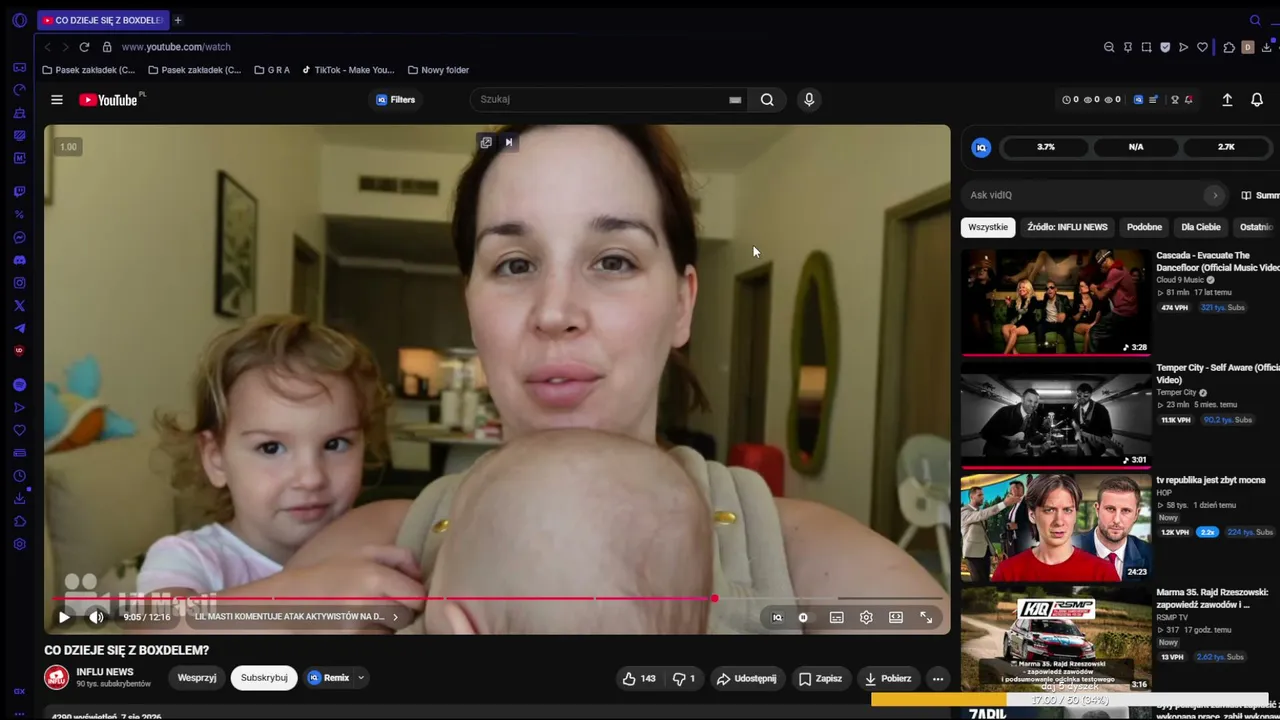Open the INFLU NEWS channel avatar

click(56, 677)
